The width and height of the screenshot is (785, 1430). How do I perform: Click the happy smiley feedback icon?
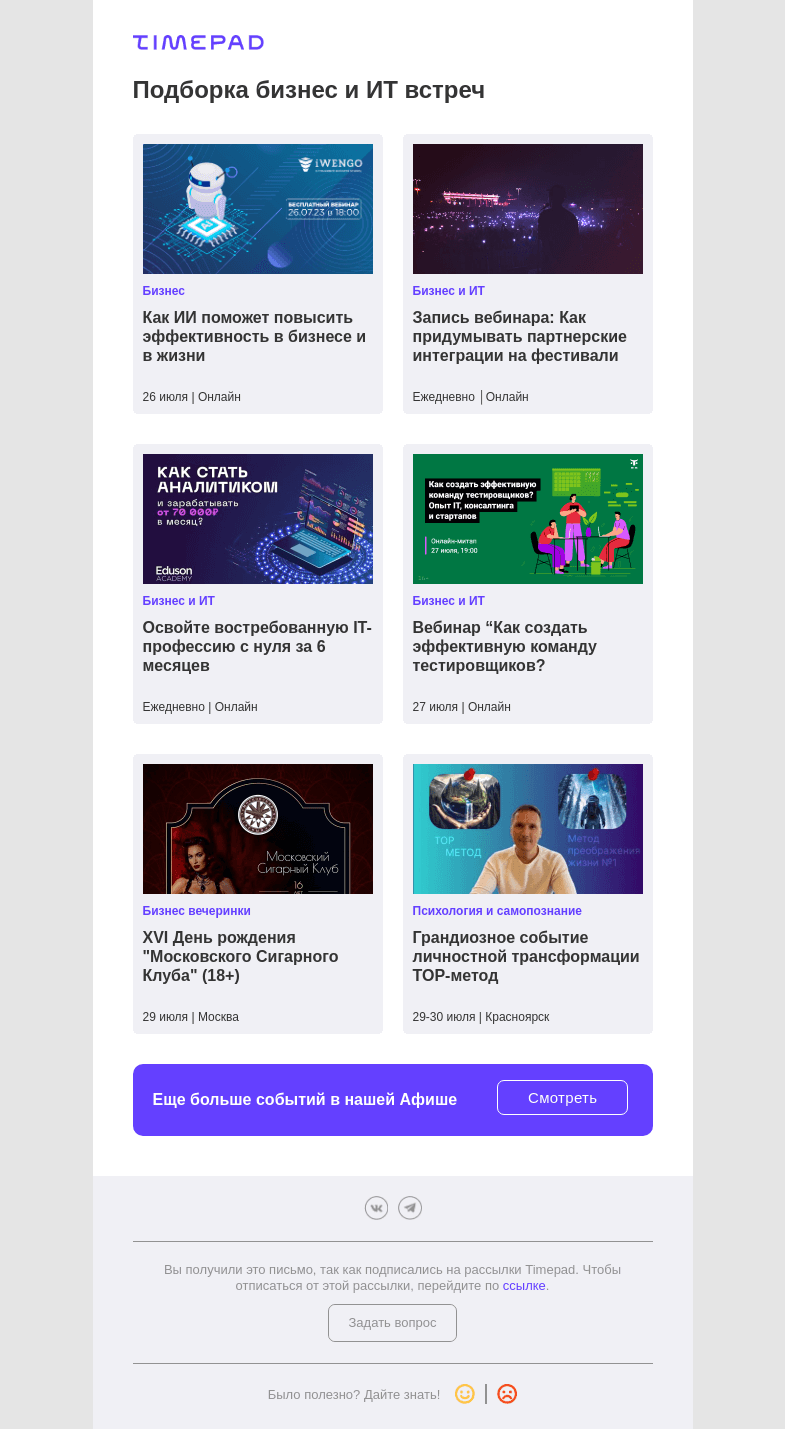pos(465,1394)
